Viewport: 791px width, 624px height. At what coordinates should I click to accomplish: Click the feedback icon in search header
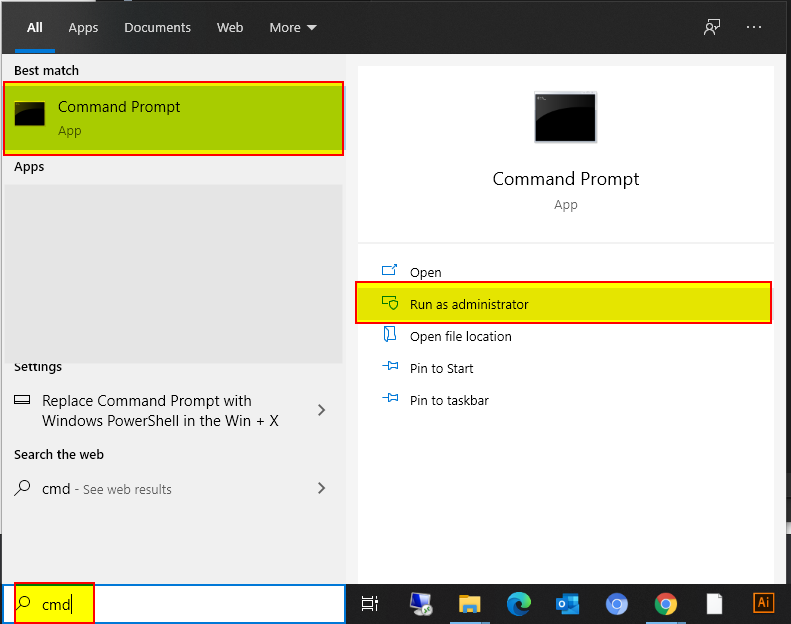tap(711, 27)
